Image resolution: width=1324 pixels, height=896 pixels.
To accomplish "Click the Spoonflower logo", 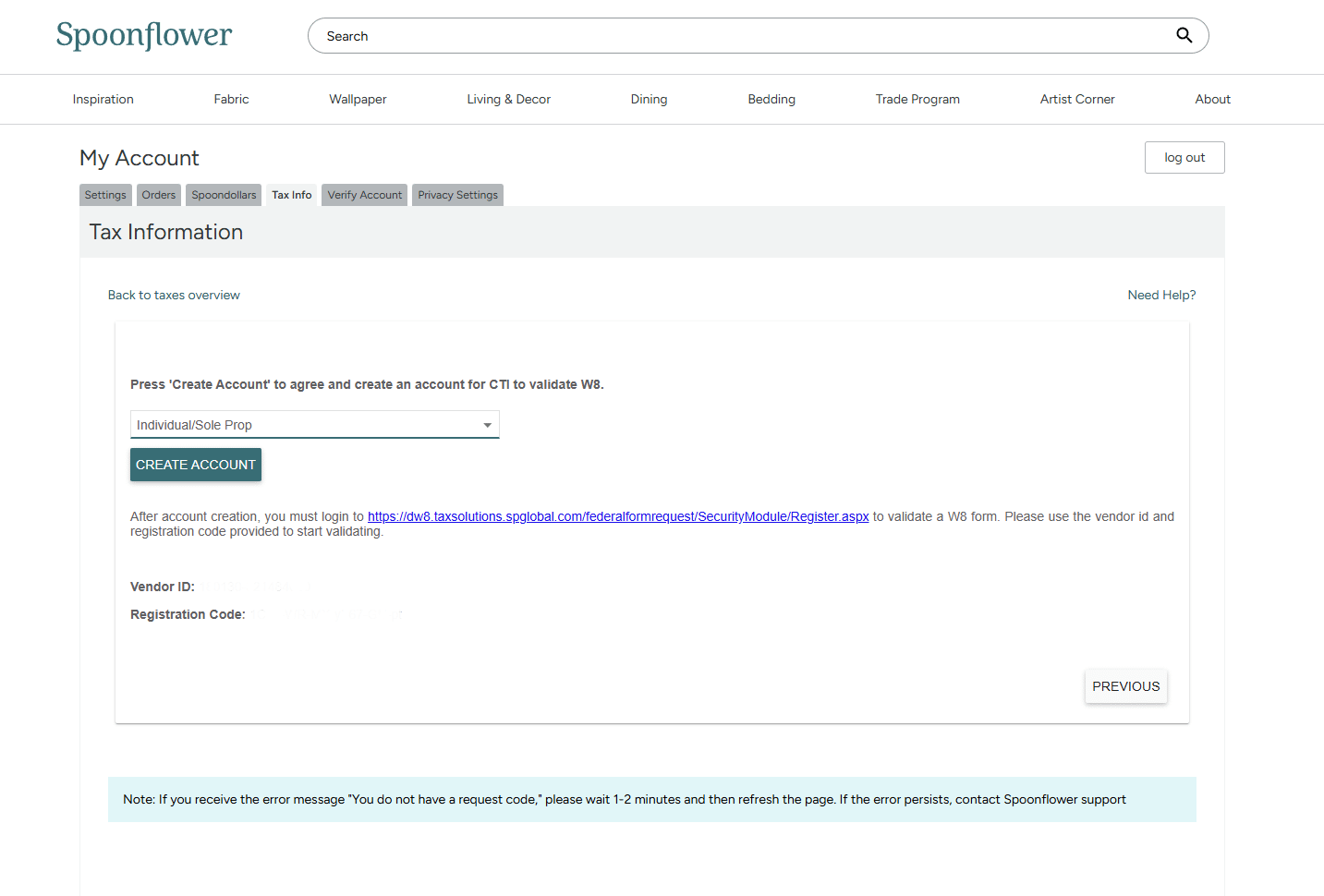I will (144, 35).
